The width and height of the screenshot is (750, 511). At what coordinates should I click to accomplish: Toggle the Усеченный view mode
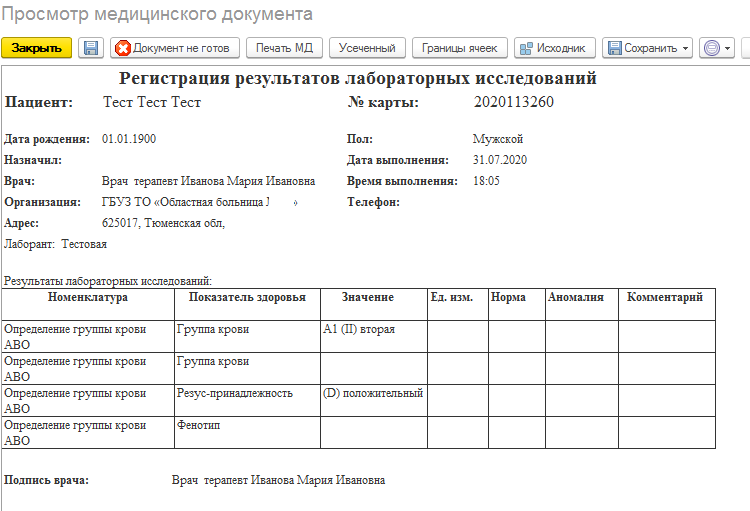point(368,48)
